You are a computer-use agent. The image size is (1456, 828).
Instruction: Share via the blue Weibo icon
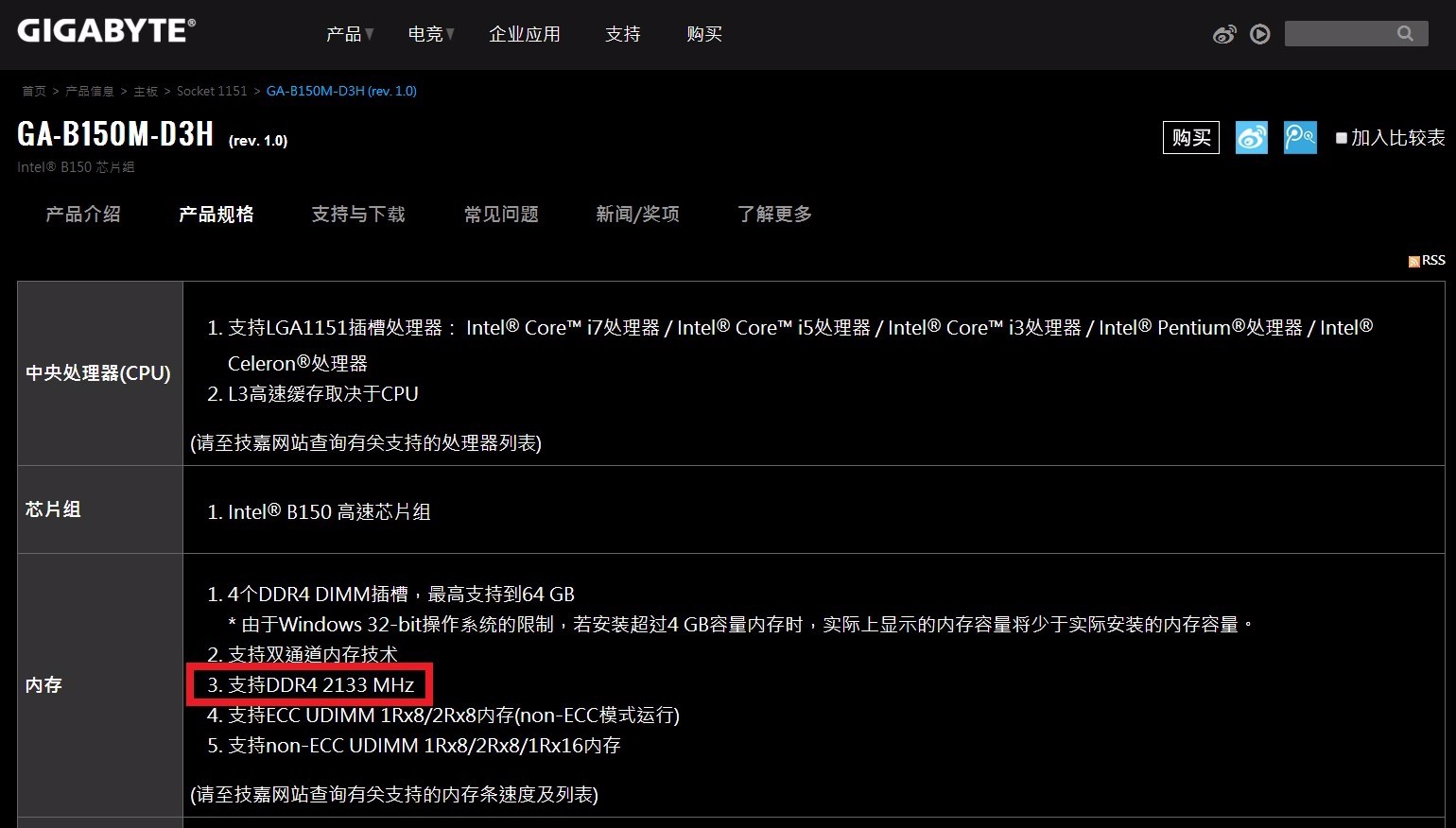pos(1252,138)
